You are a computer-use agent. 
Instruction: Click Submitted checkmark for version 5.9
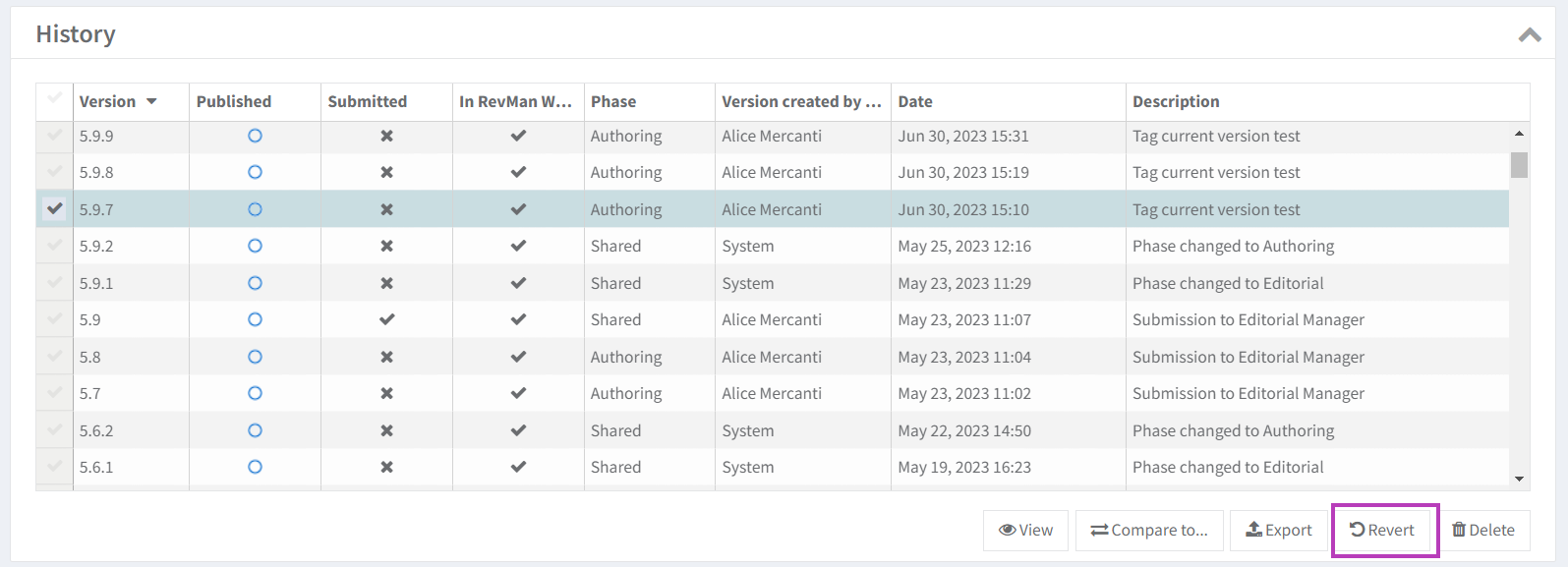tap(386, 319)
